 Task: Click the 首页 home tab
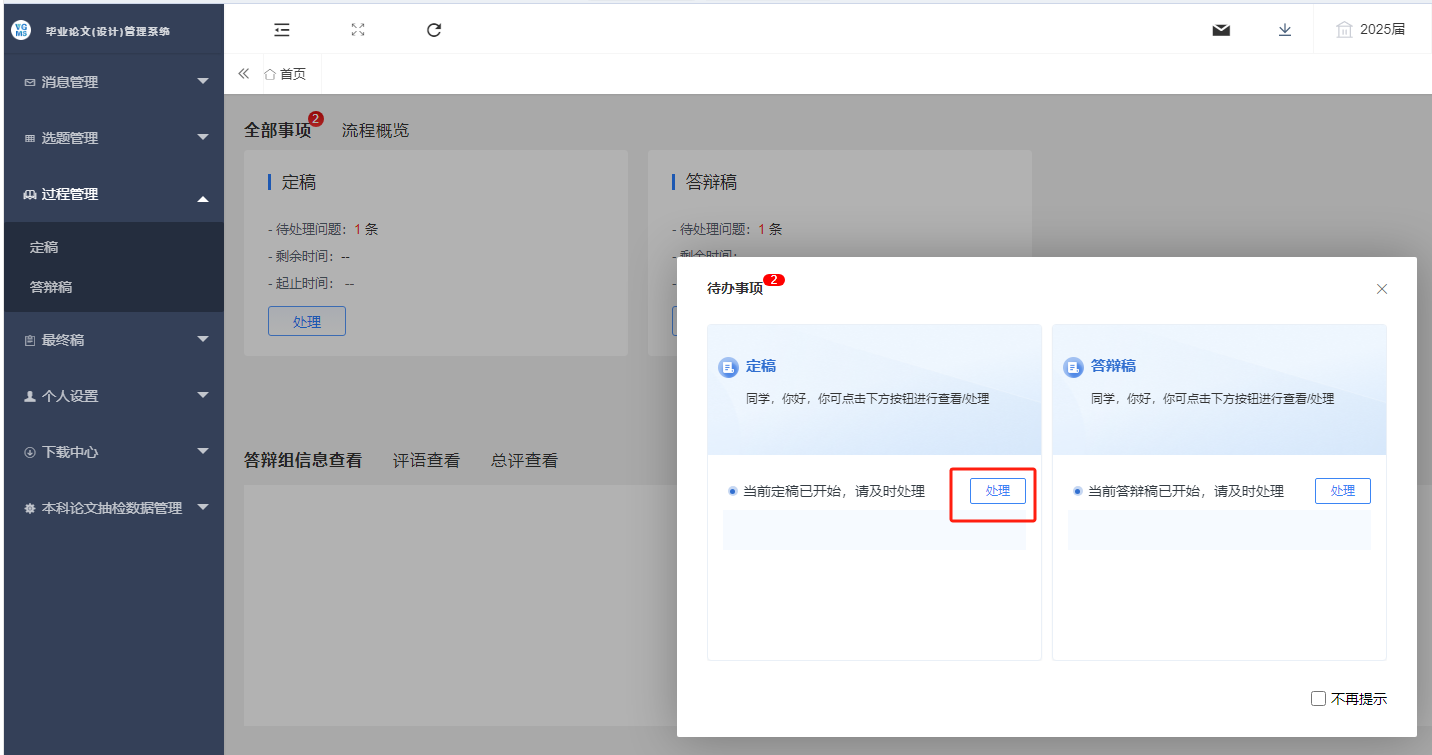285,74
